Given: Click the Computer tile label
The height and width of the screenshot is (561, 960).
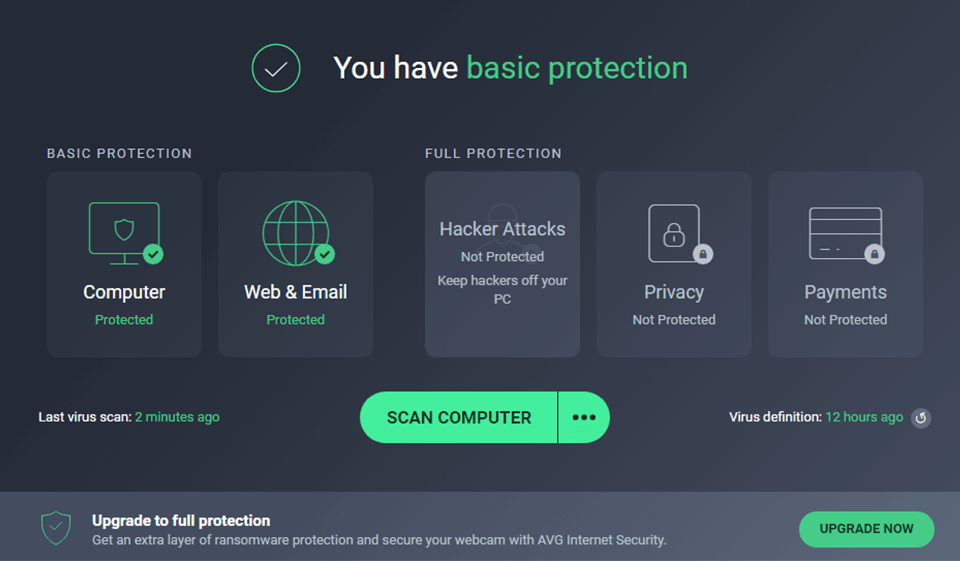Looking at the screenshot, I should [124, 292].
